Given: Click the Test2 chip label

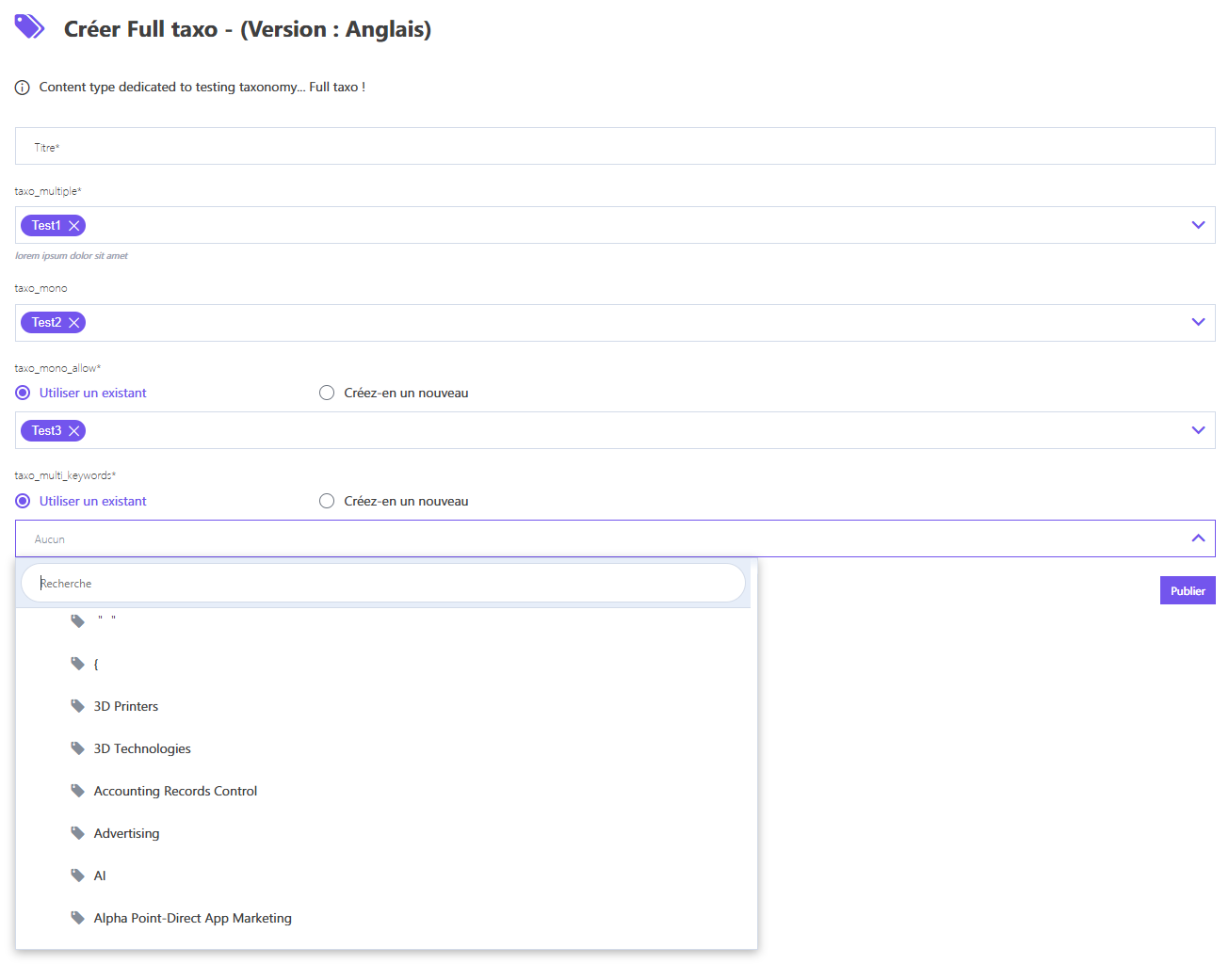Looking at the screenshot, I should click(46, 323).
